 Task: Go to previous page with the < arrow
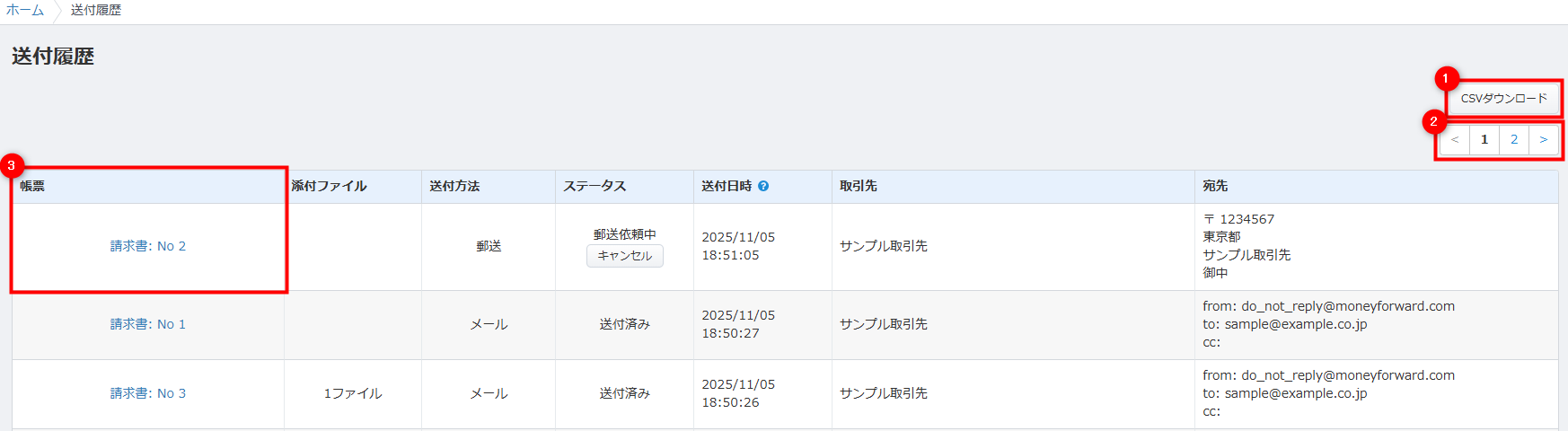point(1455,139)
